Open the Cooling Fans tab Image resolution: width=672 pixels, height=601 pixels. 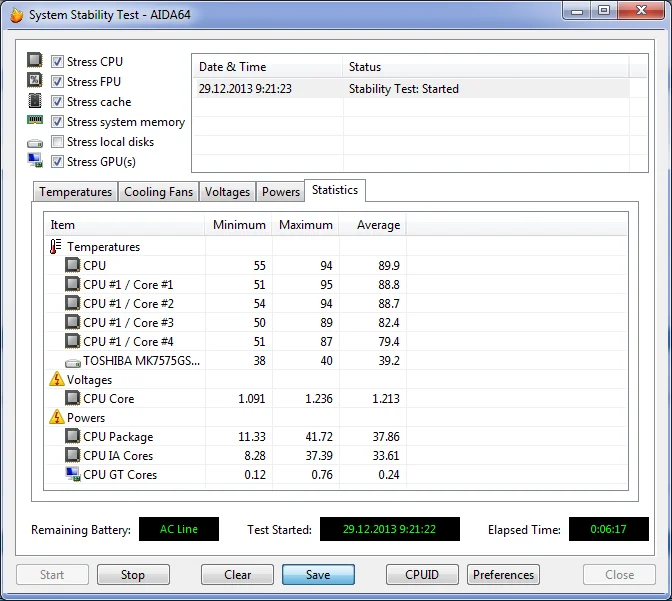click(158, 192)
